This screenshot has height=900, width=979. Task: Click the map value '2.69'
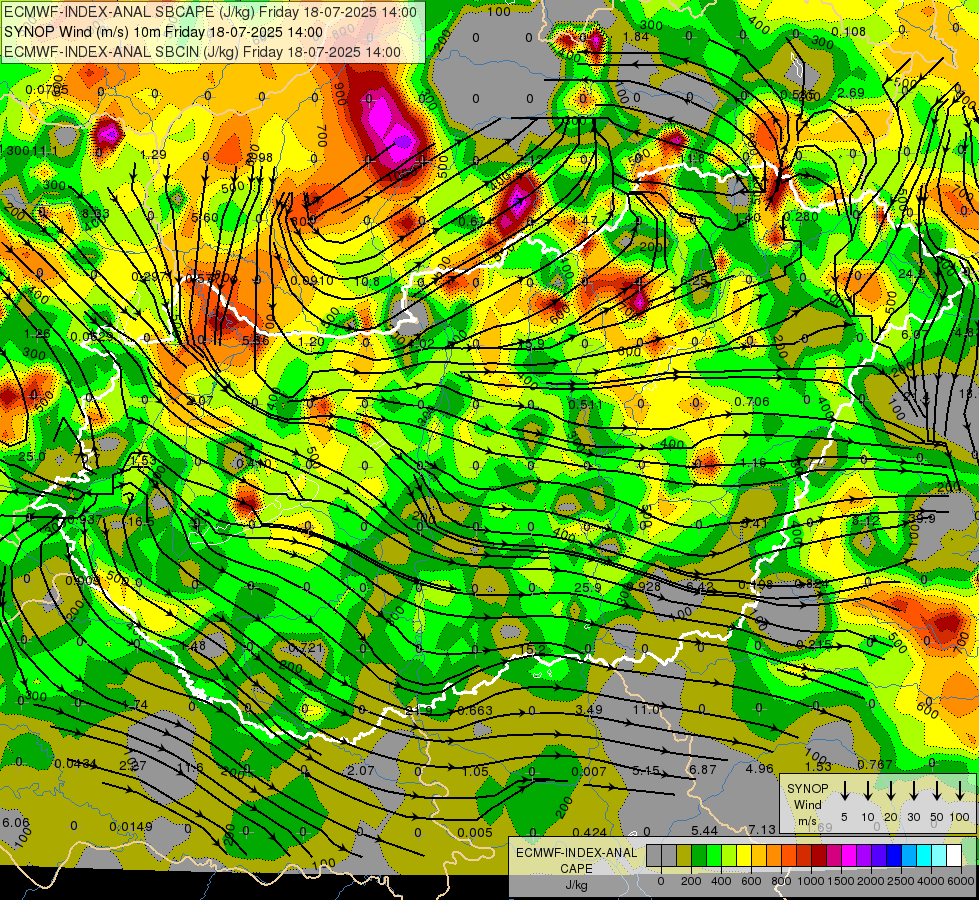coord(851,93)
